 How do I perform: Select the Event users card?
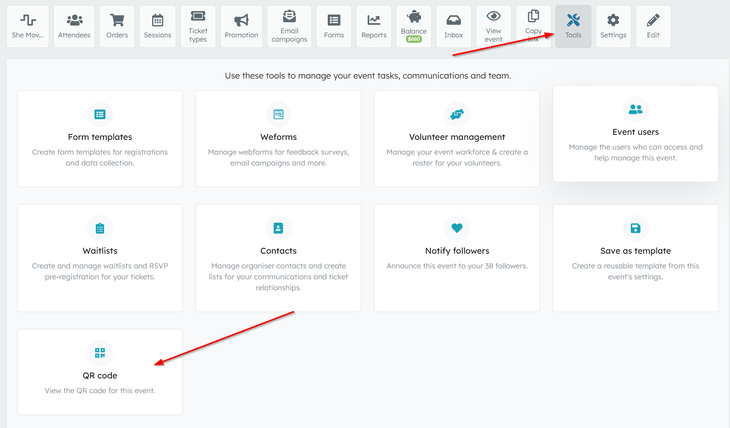(x=635, y=134)
